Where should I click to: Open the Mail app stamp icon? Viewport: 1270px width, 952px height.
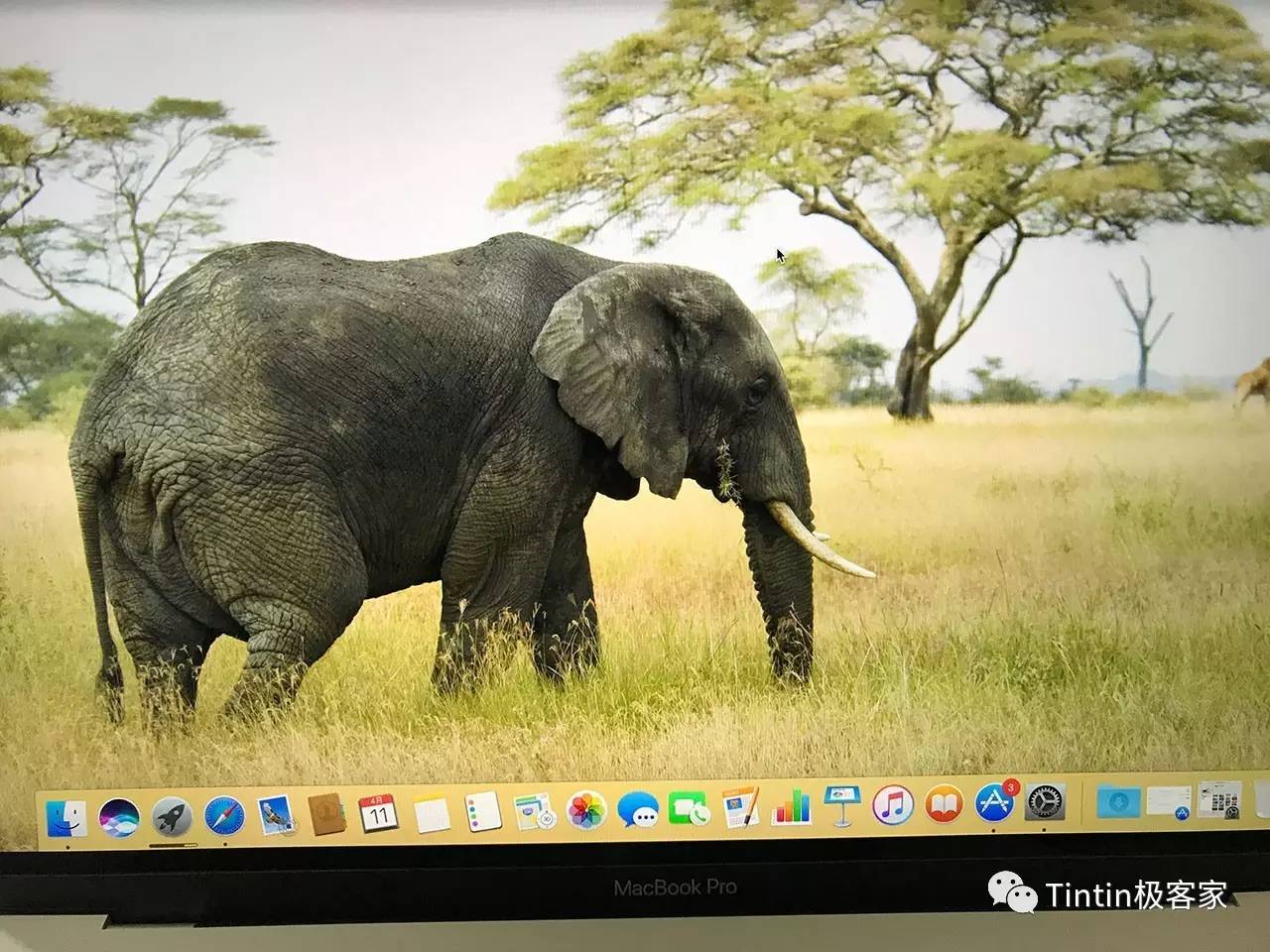pyautogui.click(x=276, y=815)
